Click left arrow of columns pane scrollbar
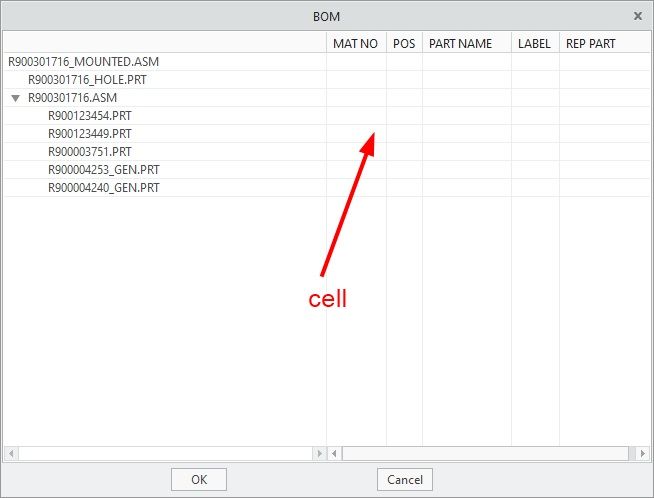The width and height of the screenshot is (654, 498). pyautogui.click(x=335, y=453)
